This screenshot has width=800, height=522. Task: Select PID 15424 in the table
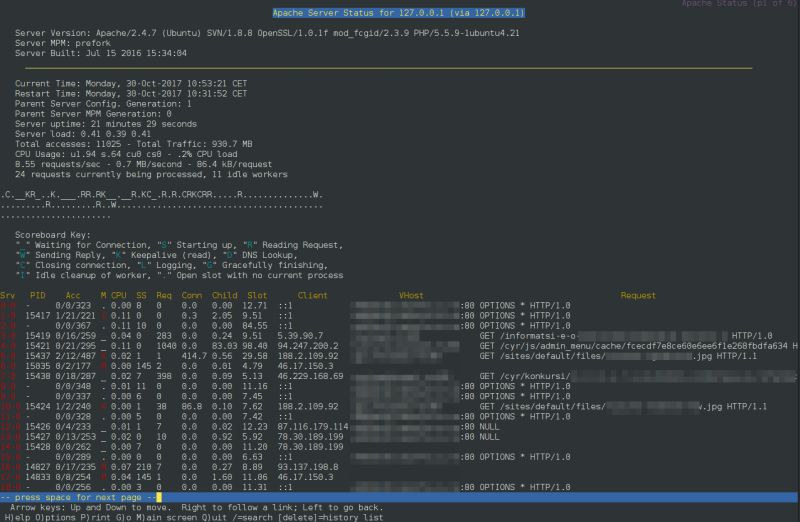(38, 407)
